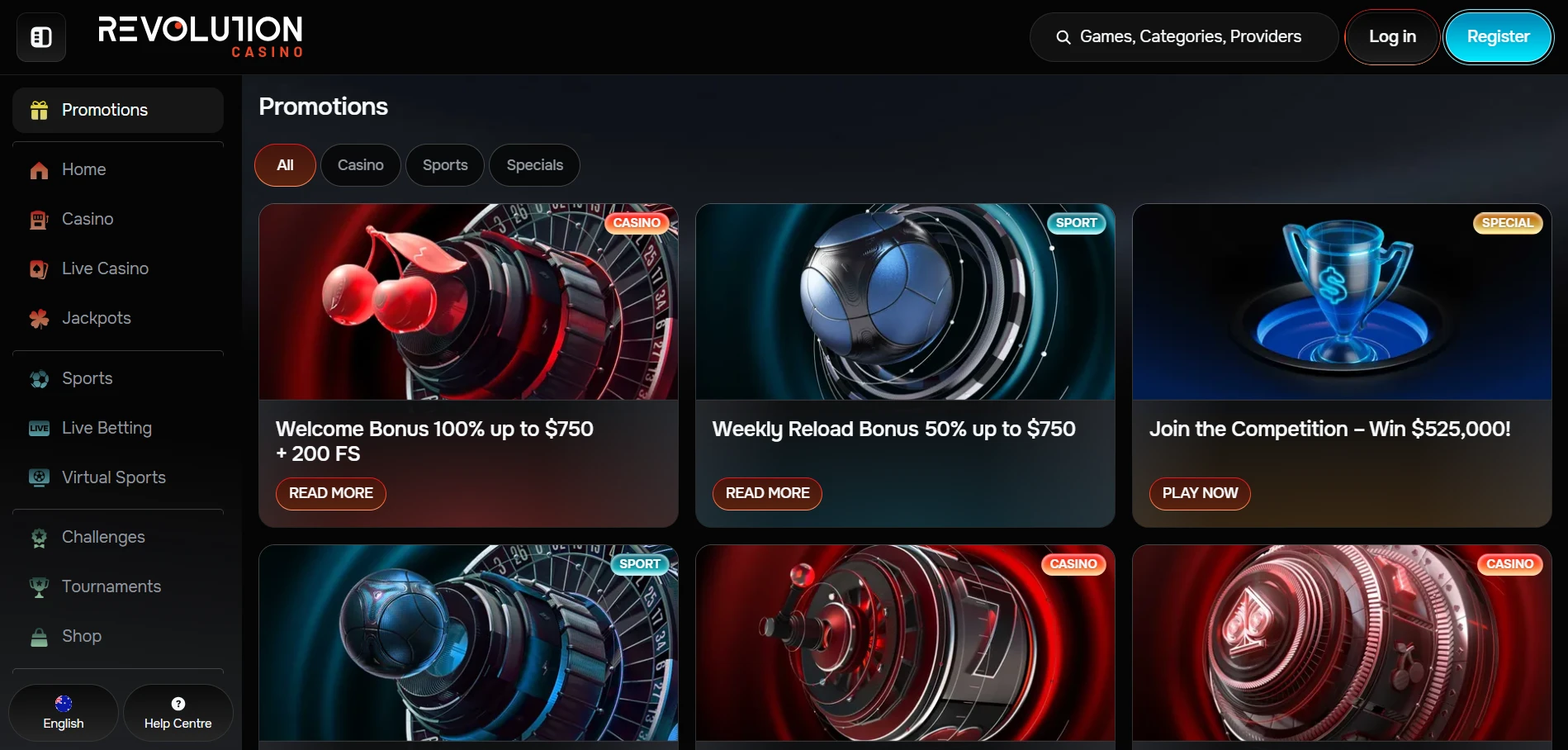Image resolution: width=1568 pixels, height=750 pixels.
Task: Click the Shop bag icon
Action: (x=39, y=637)
